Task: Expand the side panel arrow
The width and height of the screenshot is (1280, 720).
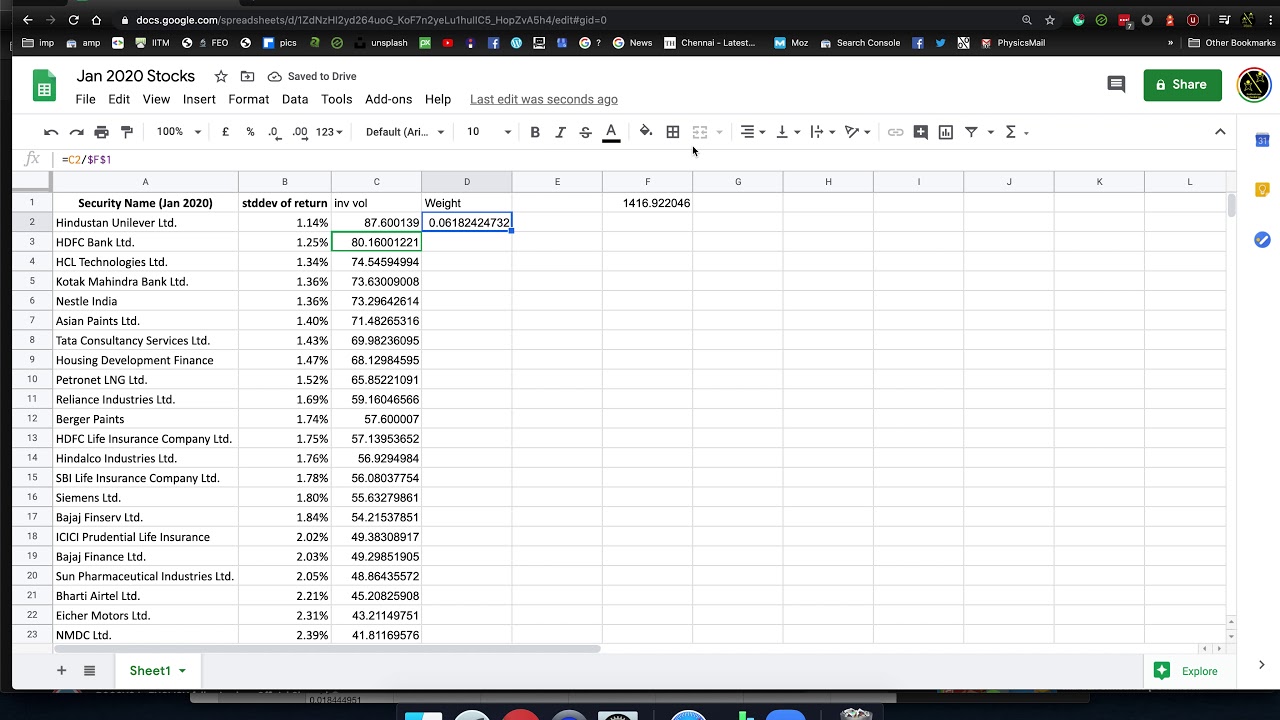Action: pos(1261,665)
